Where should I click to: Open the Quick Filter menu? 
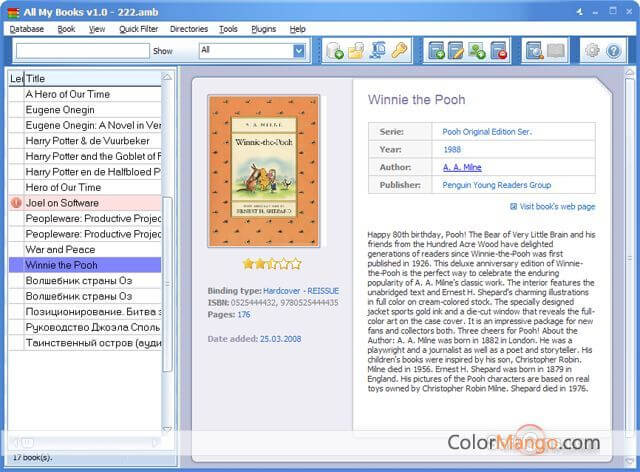pos(138,29)
